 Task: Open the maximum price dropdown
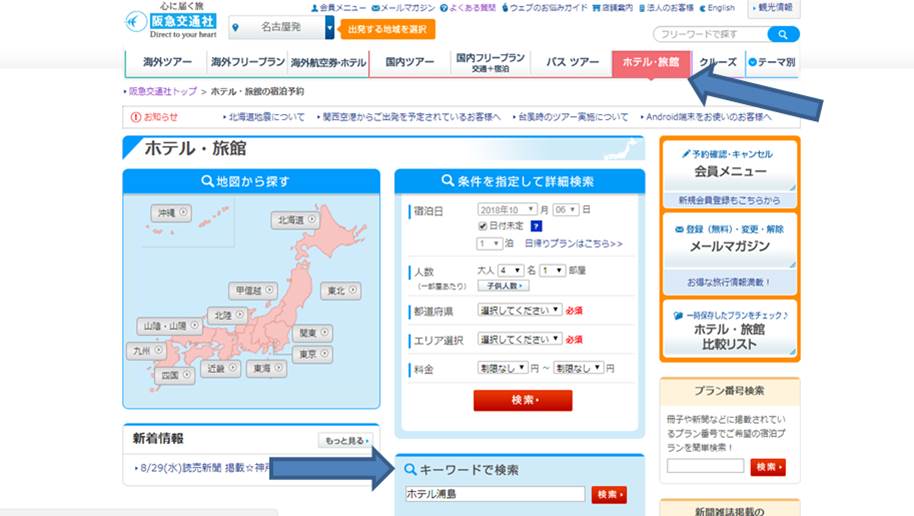point(578,368)
